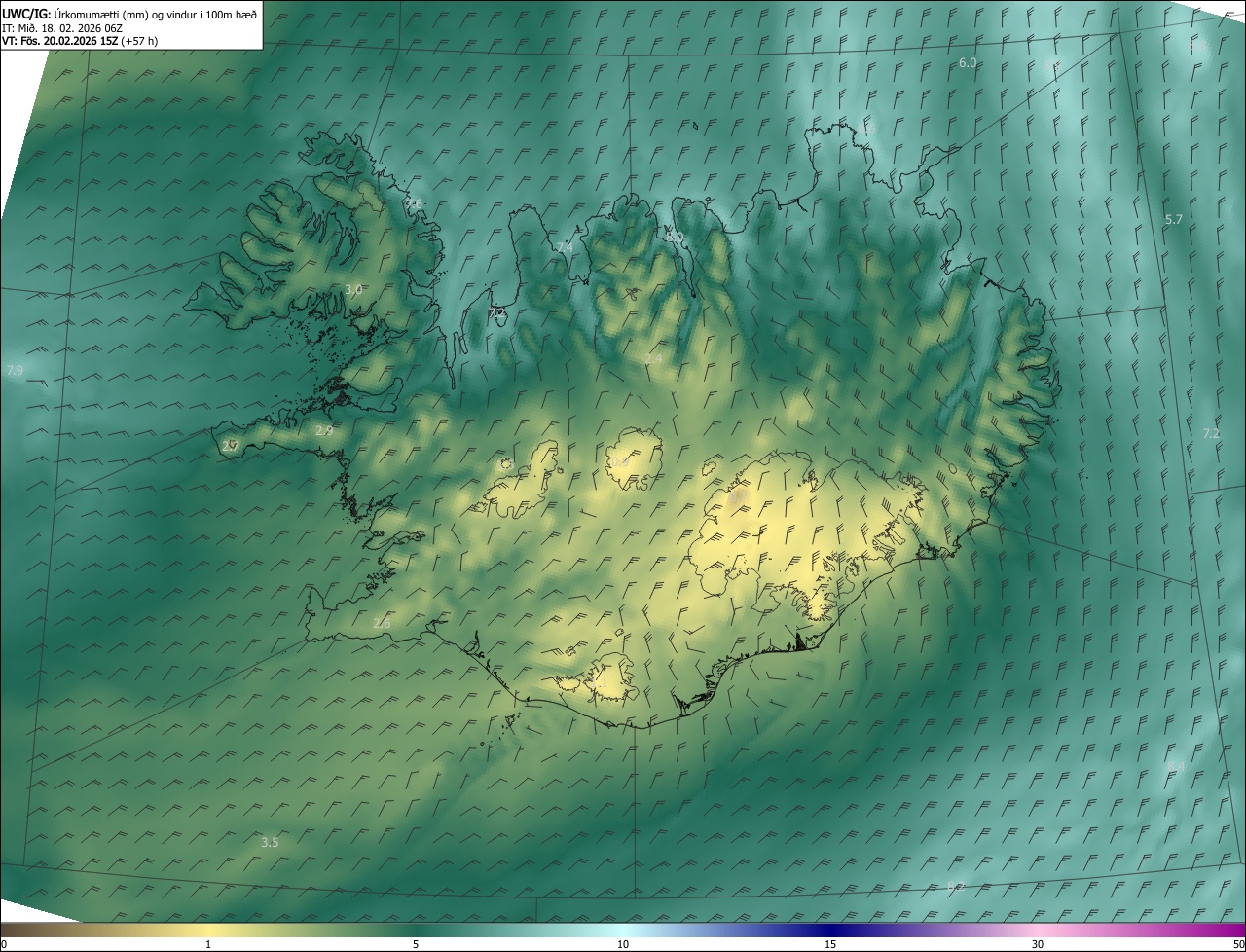This screenshot has width=1246, height=952.
Task: Select the '2.9' map value
Action: pos(324,431)
